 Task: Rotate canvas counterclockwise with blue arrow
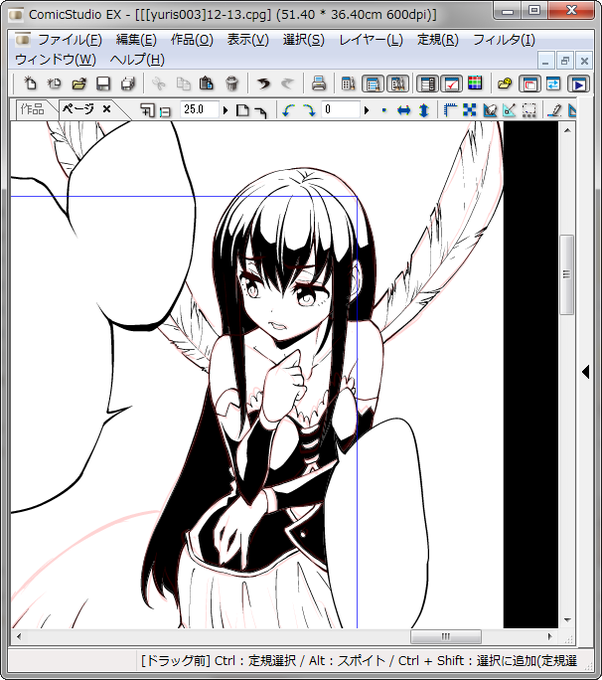(289, 110)
